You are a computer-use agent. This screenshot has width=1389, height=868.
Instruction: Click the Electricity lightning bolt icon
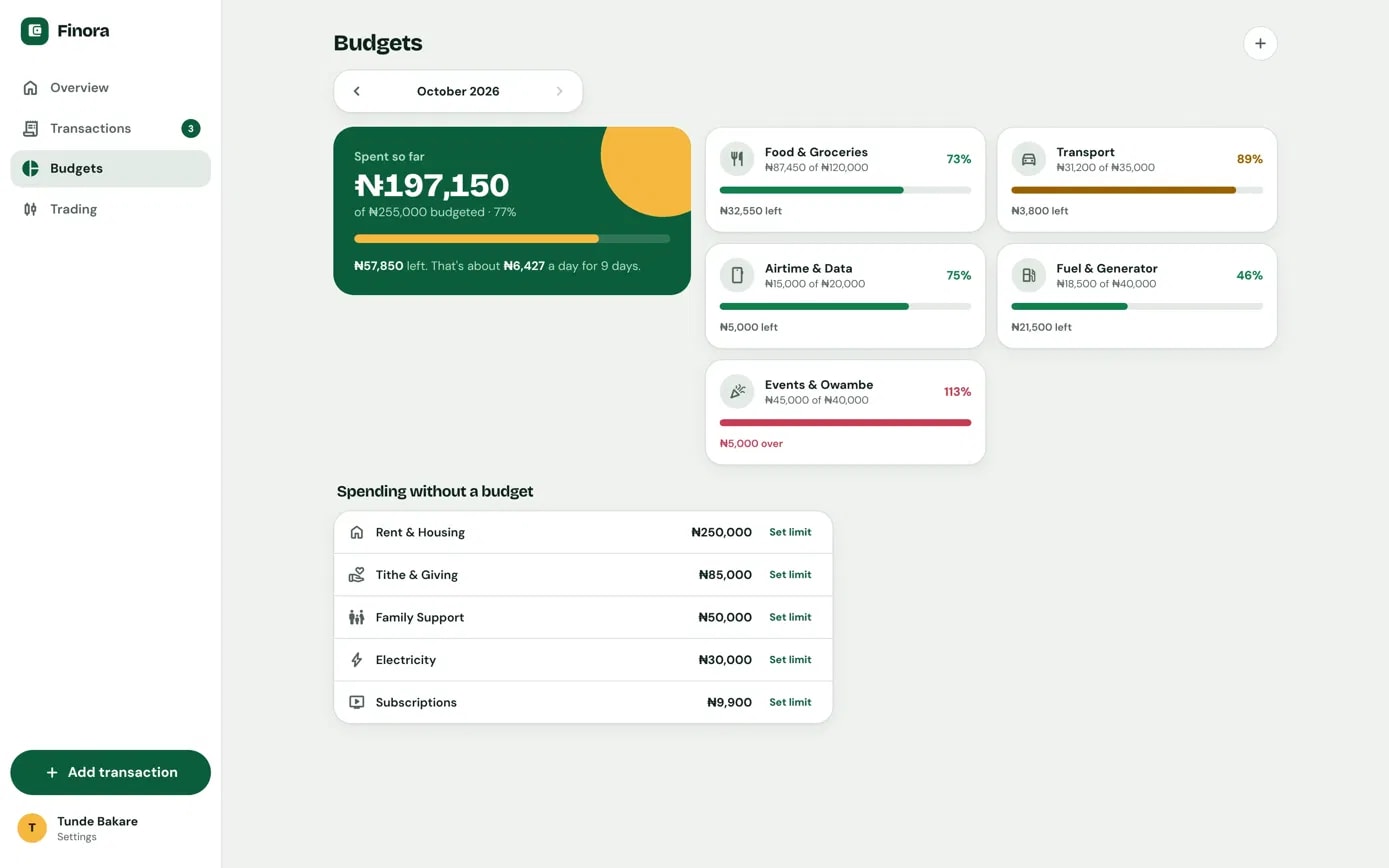(357, 660)
